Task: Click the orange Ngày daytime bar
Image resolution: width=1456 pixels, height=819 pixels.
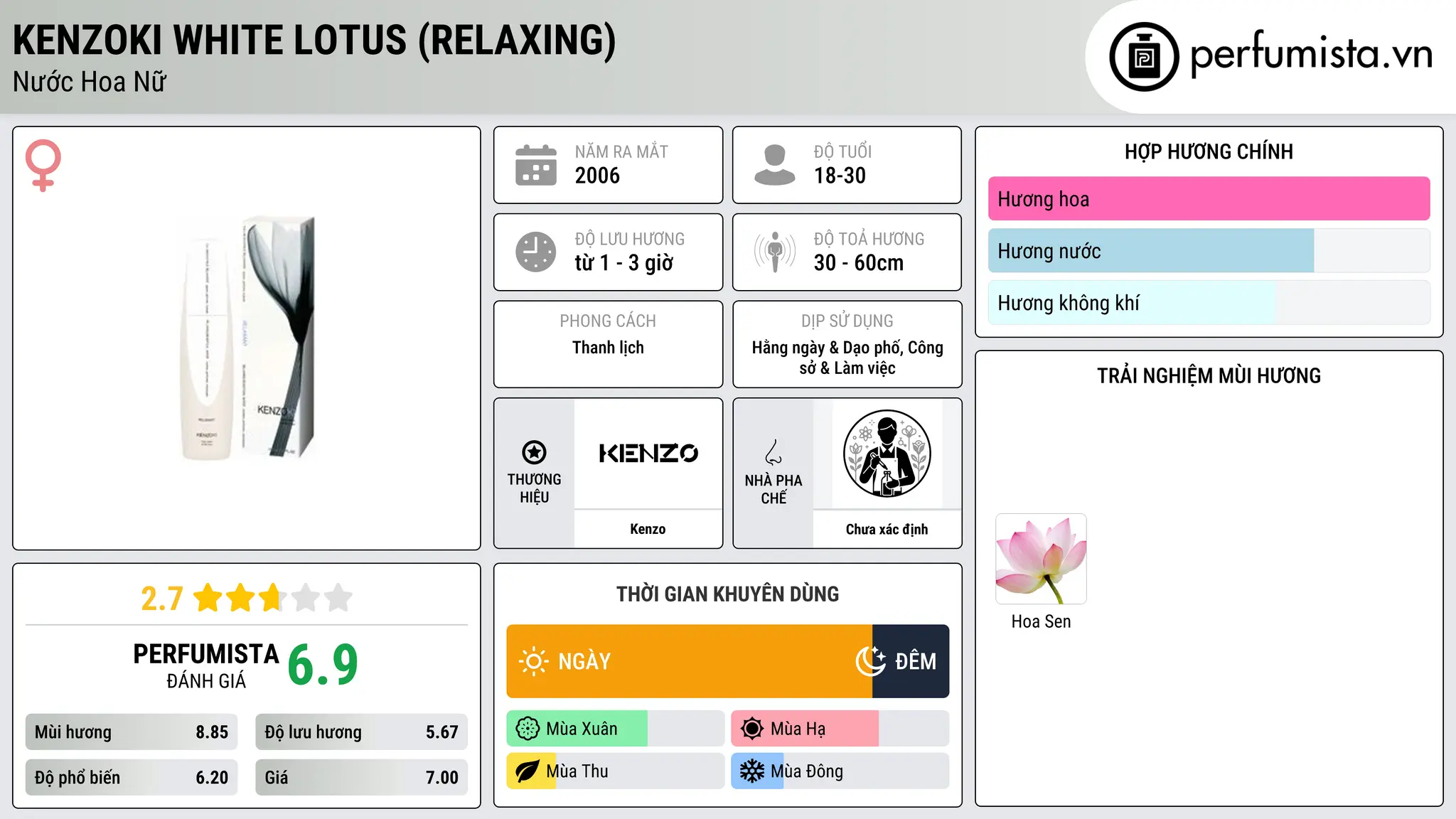Action: click(689, 661)
